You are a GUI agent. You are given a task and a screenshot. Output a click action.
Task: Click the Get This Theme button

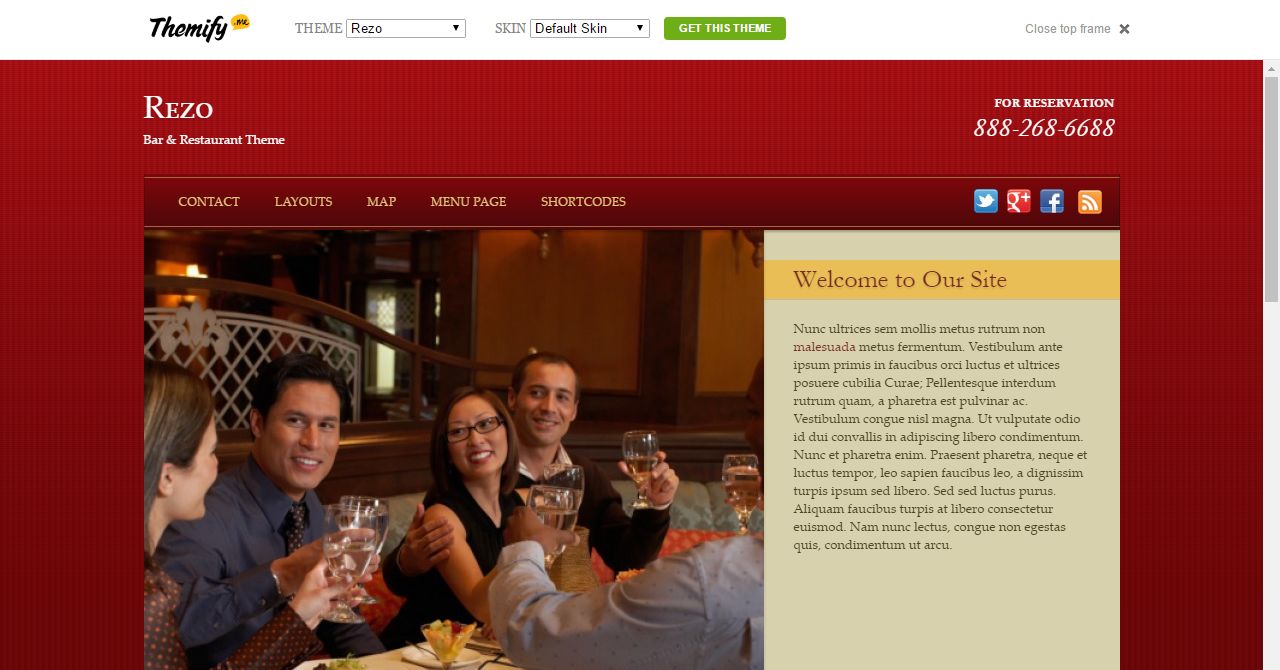(725, 28)
